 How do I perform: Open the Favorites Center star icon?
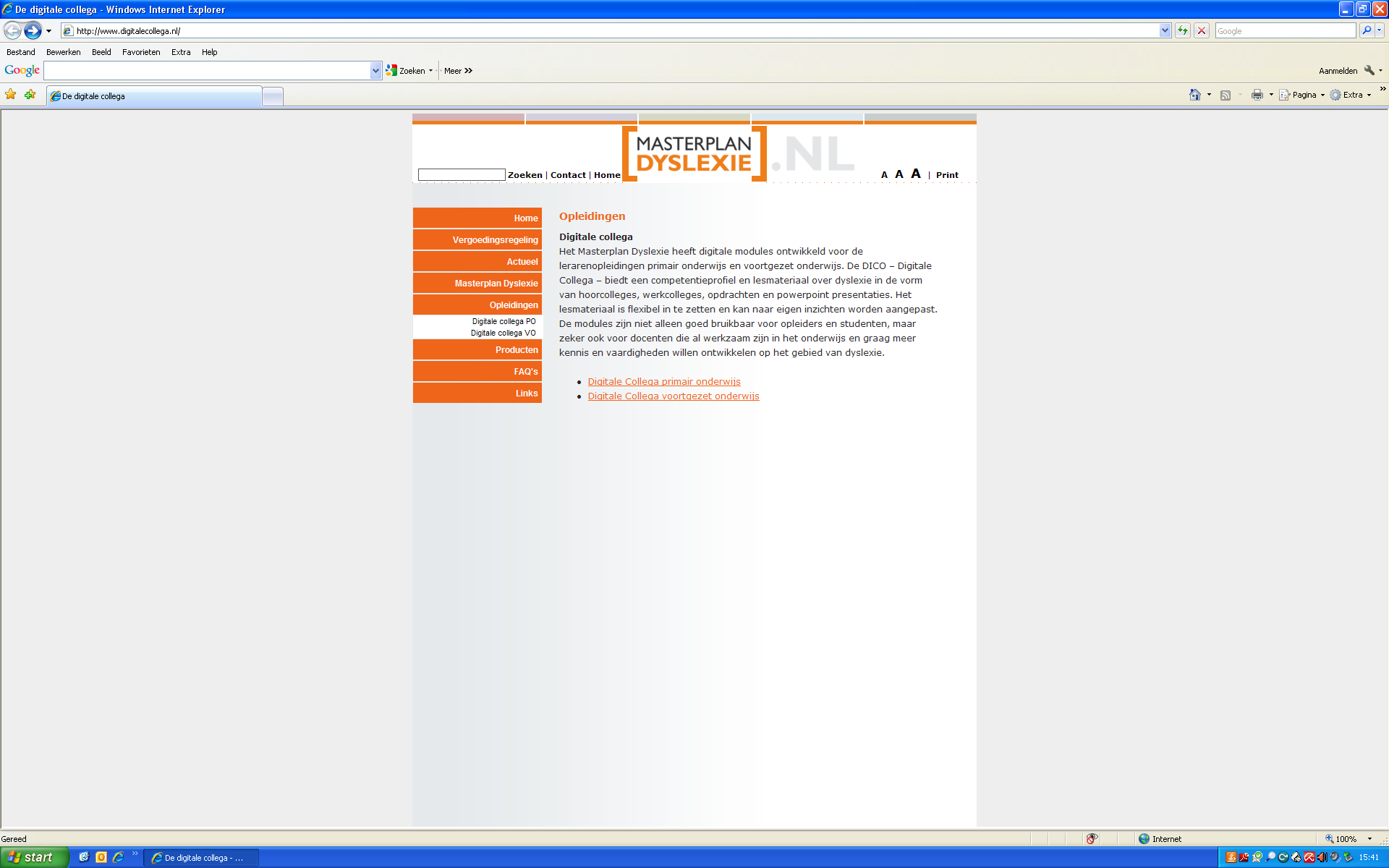click(11, 95)
